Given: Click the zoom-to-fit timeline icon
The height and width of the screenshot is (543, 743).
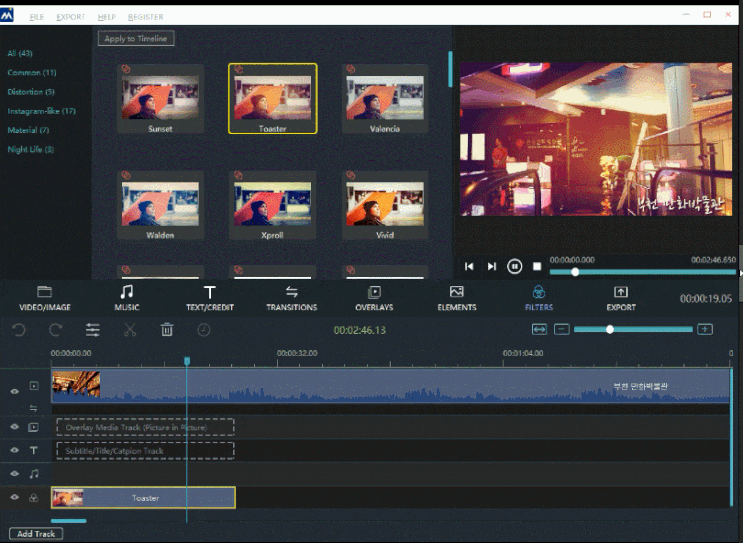Looking at the screenshot, I should [539, 329].
